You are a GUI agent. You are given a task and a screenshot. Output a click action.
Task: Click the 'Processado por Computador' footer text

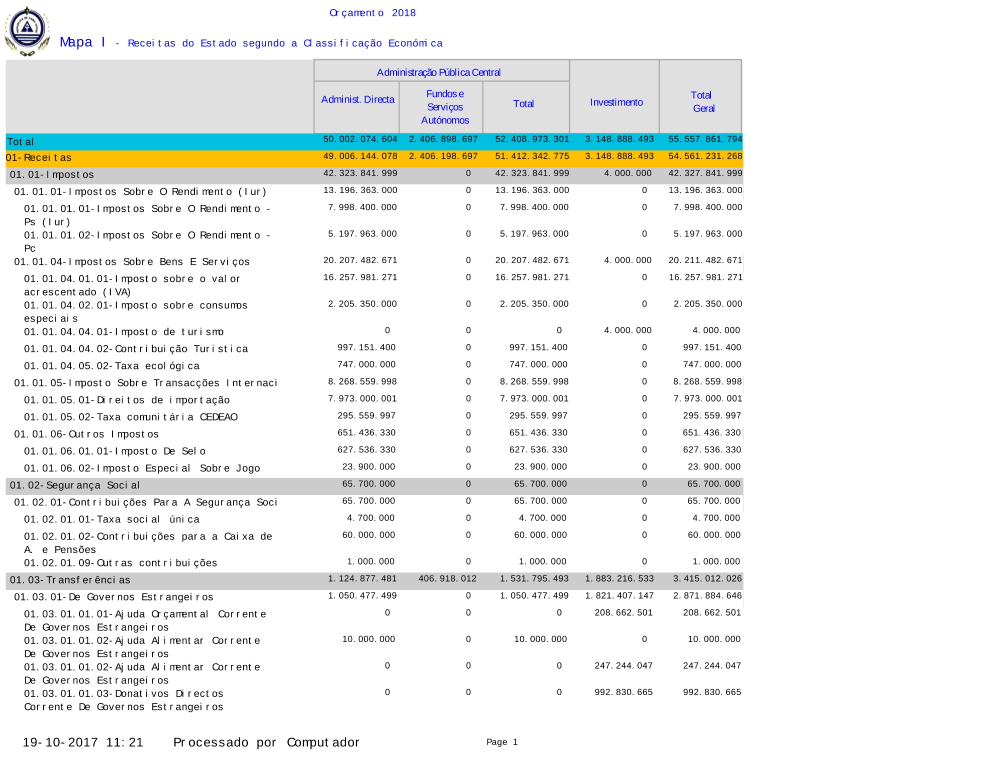pyautogui.click(x=266, y=742)
